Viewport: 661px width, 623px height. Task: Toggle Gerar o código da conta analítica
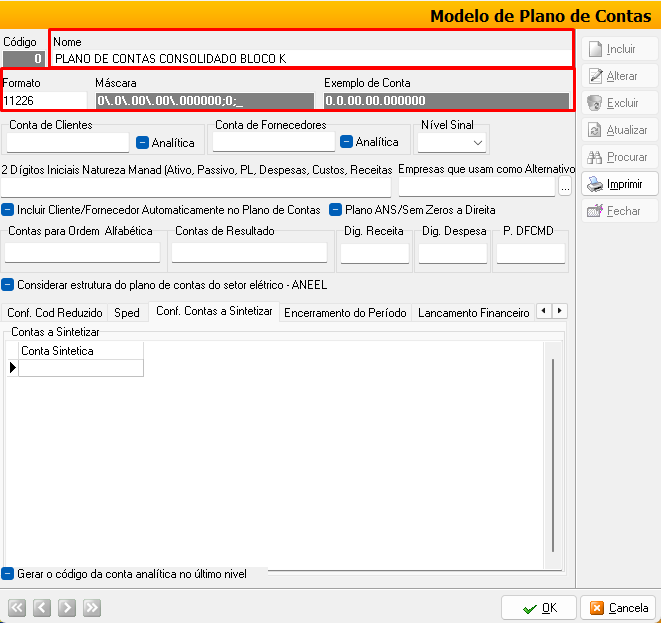pos(8,574)
